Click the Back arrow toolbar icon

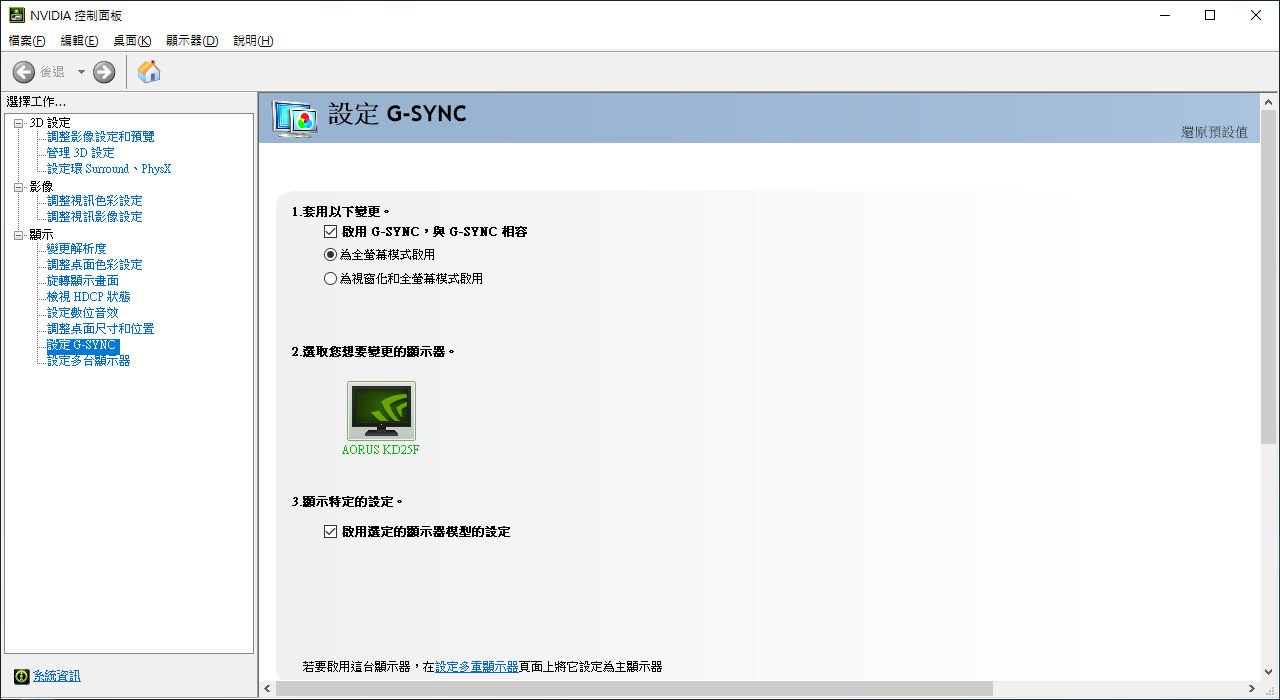tap(24, 72)
